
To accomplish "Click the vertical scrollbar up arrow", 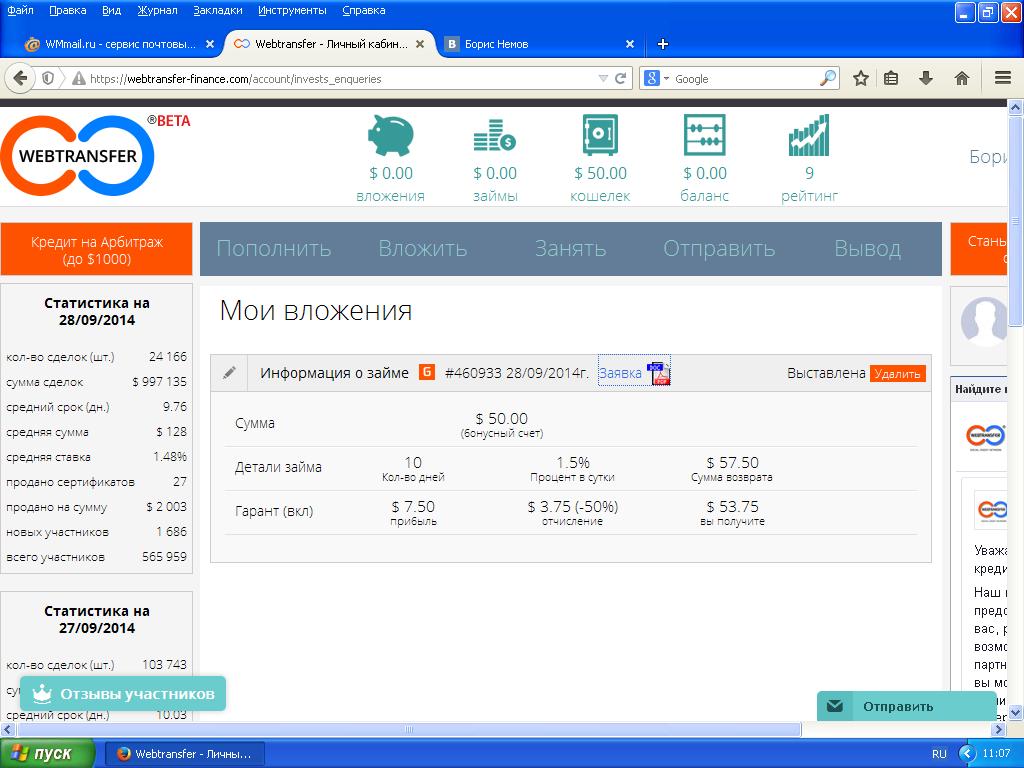I will 1016,106.
